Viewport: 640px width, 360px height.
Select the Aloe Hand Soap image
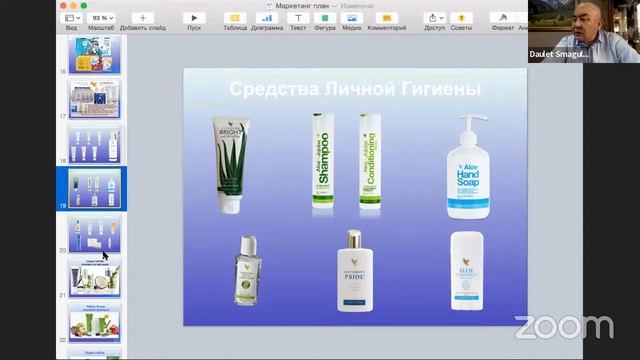(x=468, y=167)
